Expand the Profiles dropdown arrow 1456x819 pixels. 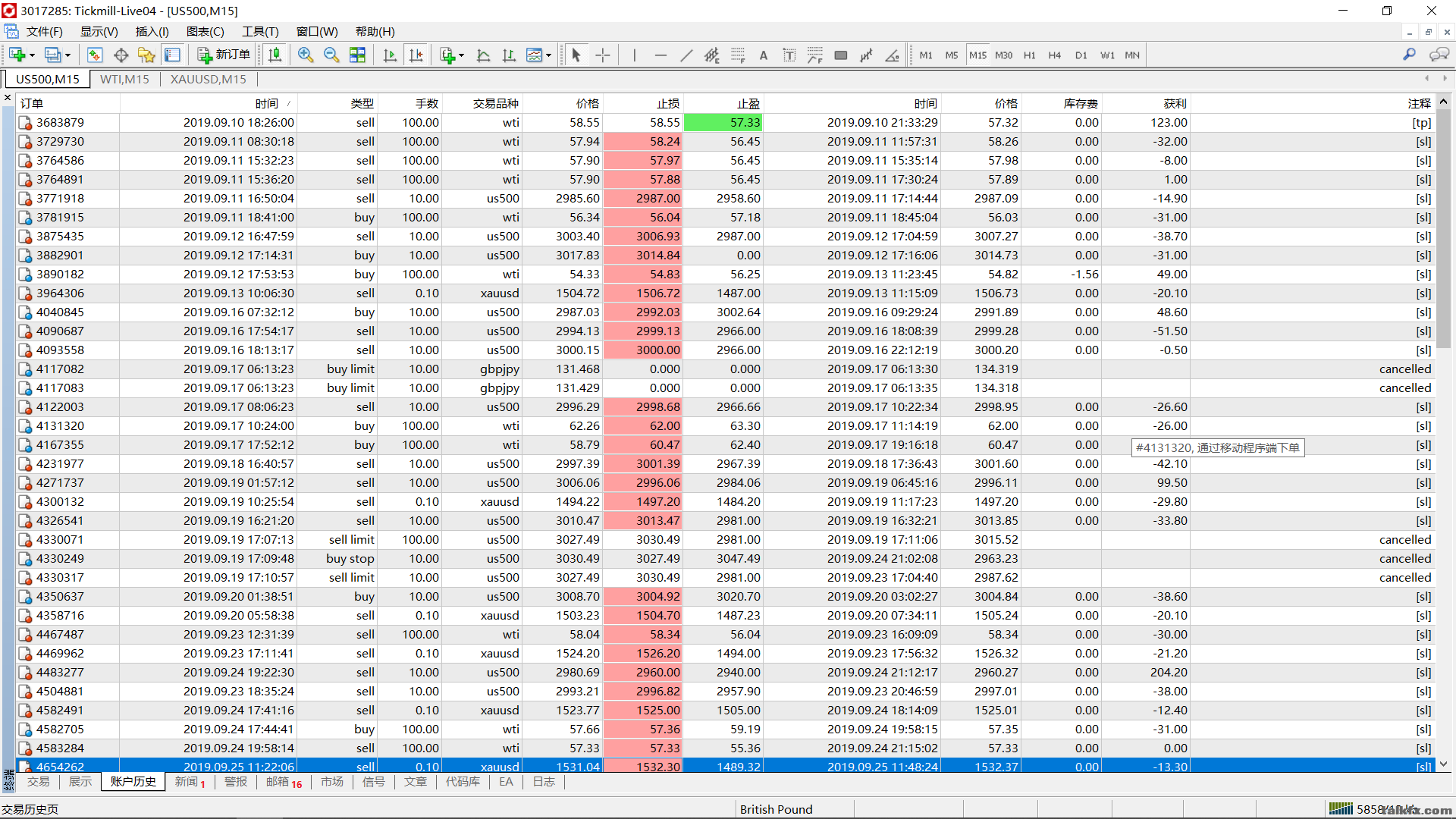click(67, 55)
